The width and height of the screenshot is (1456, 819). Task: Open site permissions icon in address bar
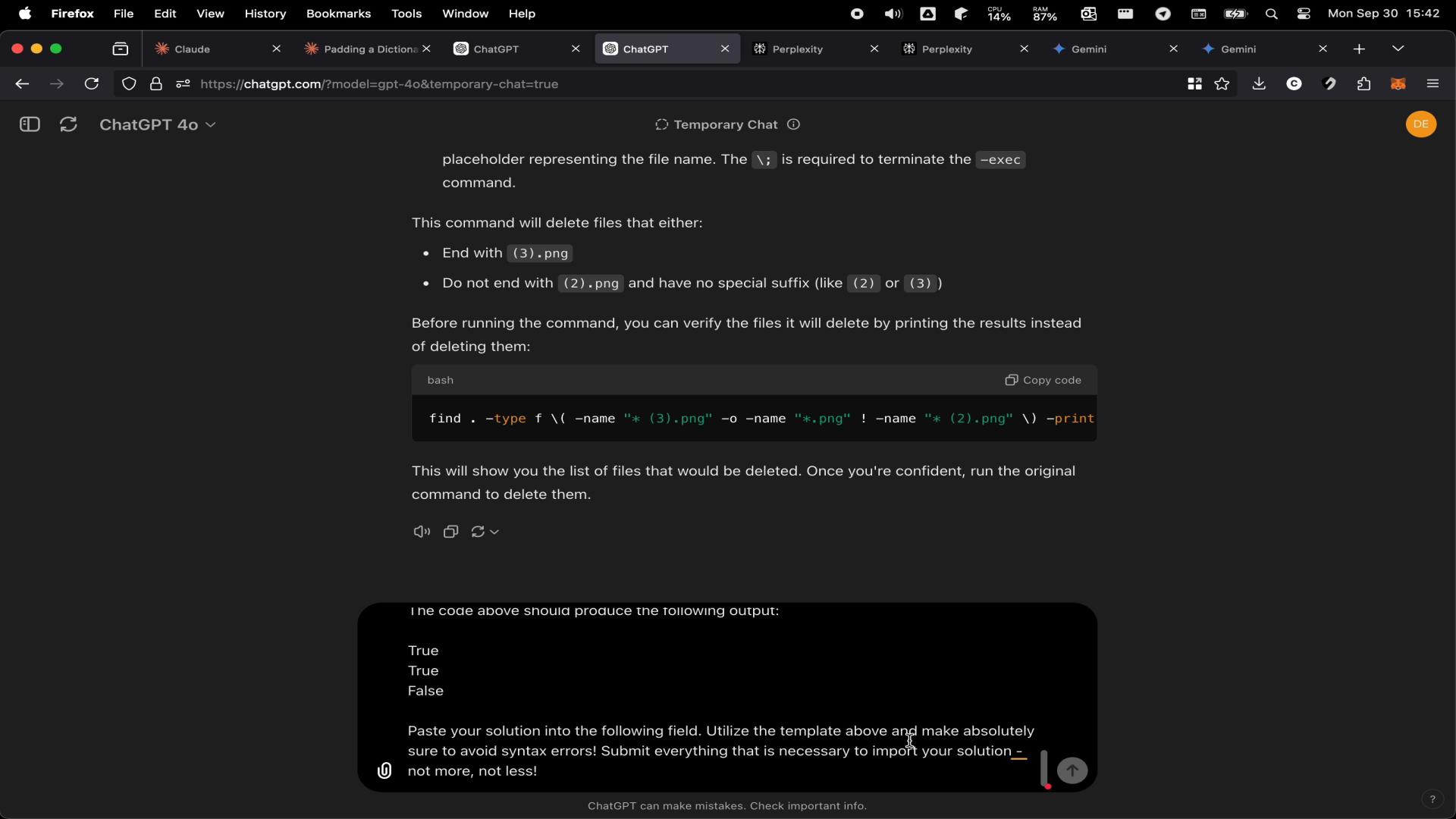183,84
